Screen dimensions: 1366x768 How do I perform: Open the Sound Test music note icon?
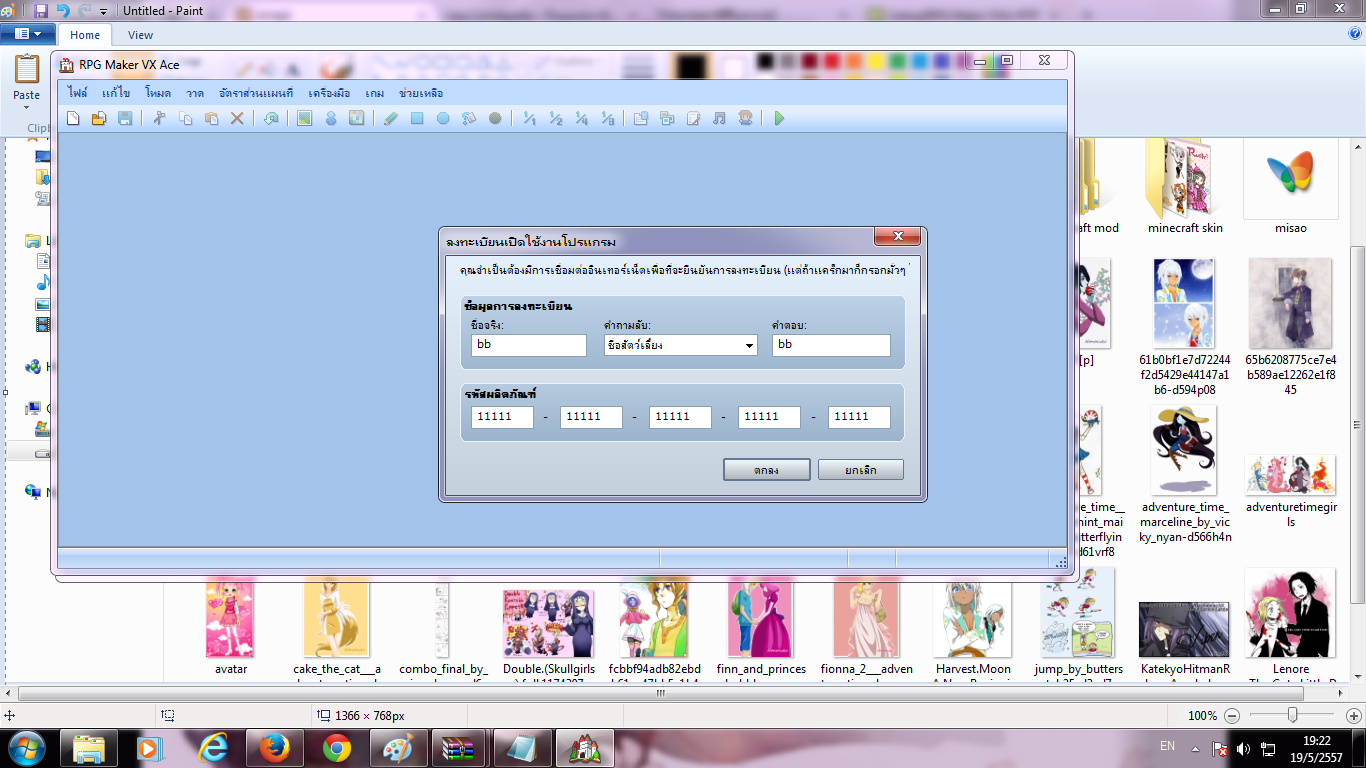point(719,119)
